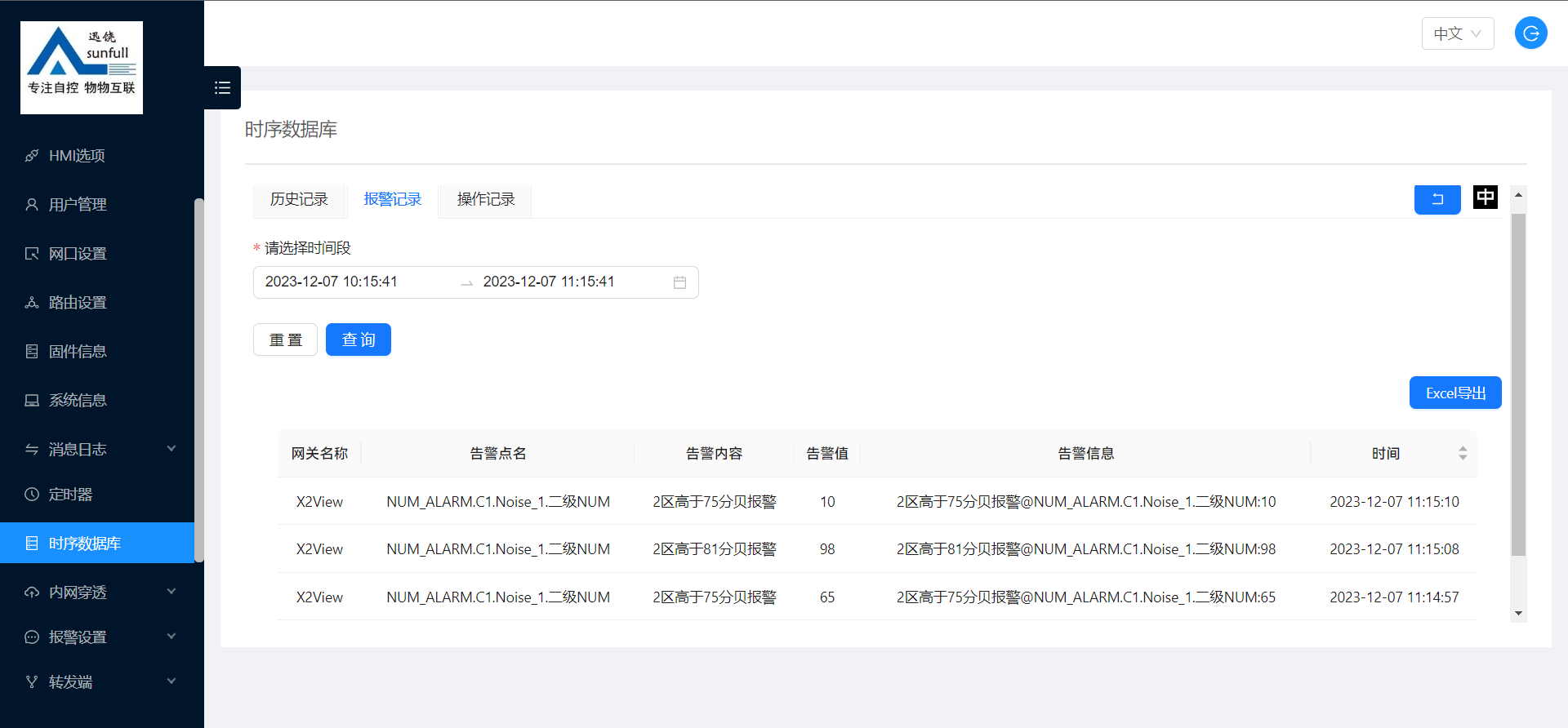Click the 查询 query button
The image size is (1568, 728).
coord(359,340)
